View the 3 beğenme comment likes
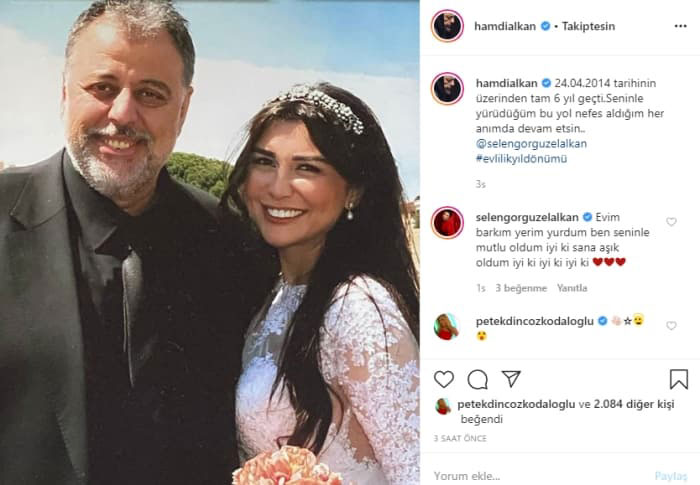The width and height of the screenshot is (700, 485). pyautogui.click(x=521, y=288)
